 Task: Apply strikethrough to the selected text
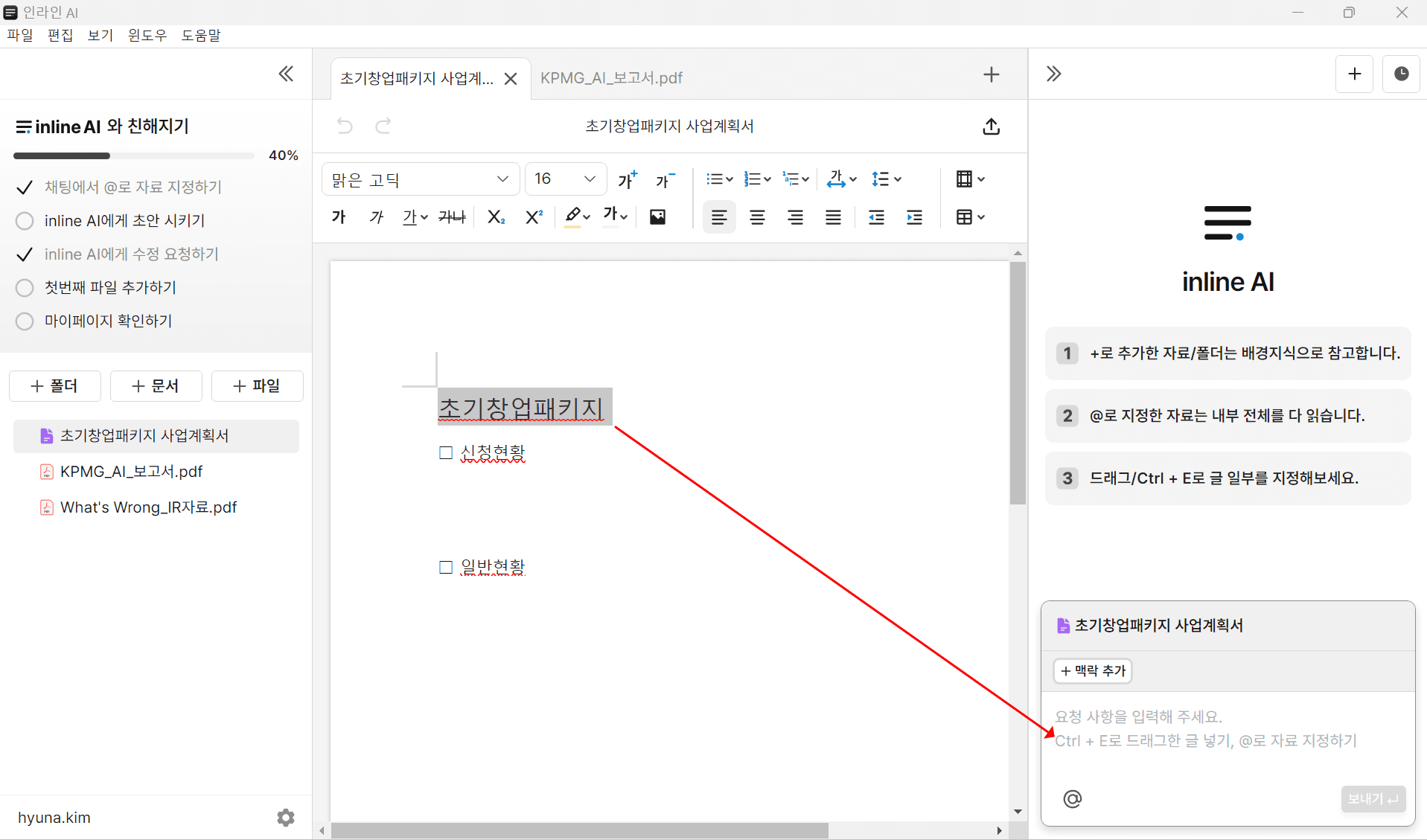click(x=452, y=217)
